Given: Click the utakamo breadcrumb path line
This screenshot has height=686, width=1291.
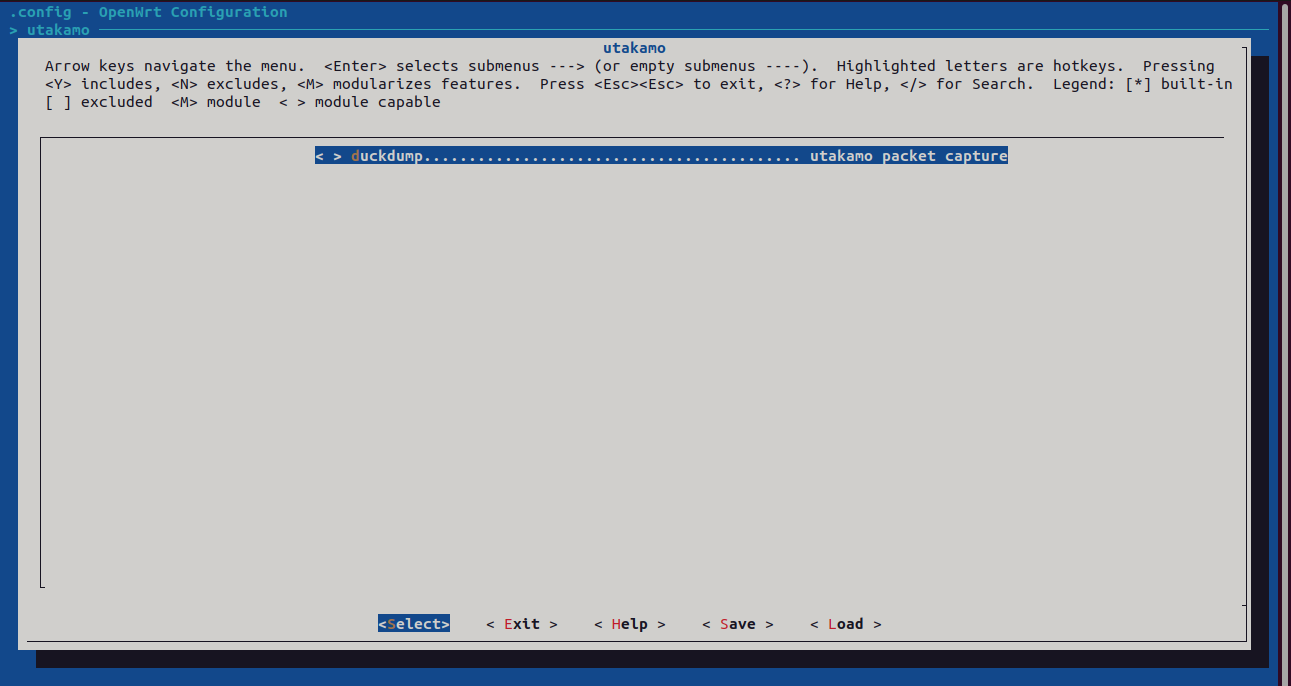Looking at the screenshot, I should 50,30.
